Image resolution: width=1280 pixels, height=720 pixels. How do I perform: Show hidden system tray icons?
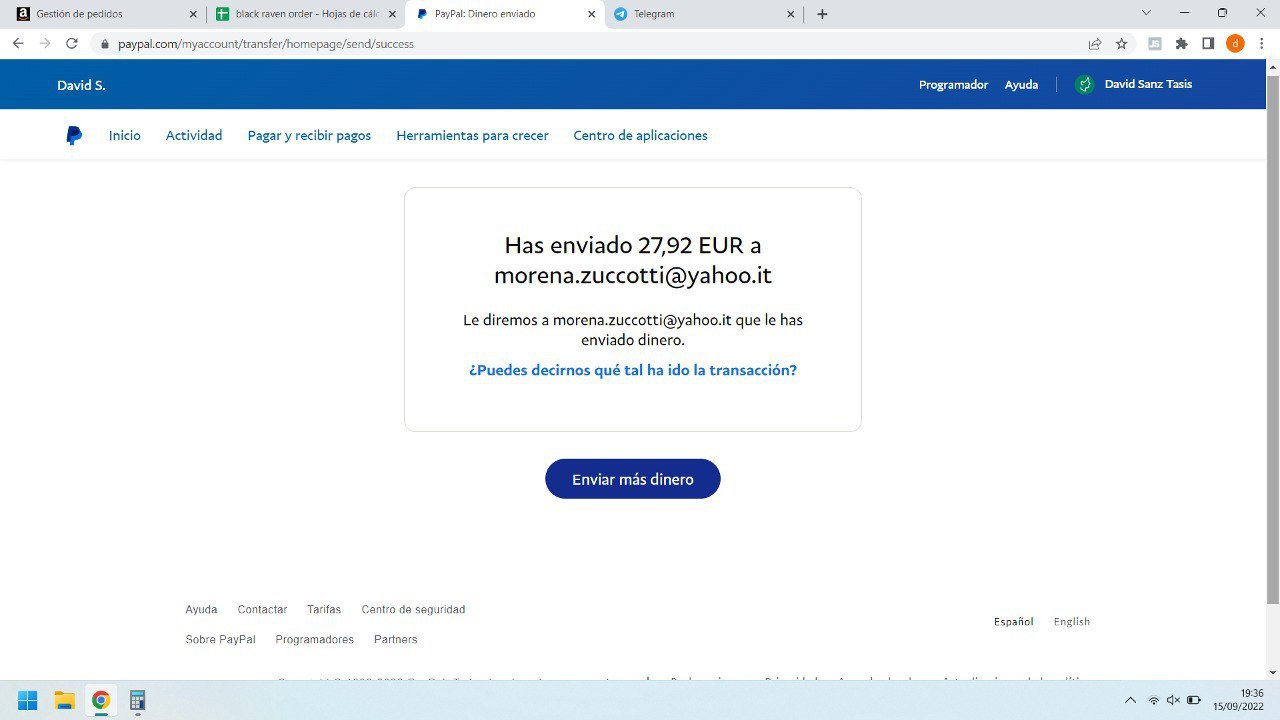point(1130,700)
